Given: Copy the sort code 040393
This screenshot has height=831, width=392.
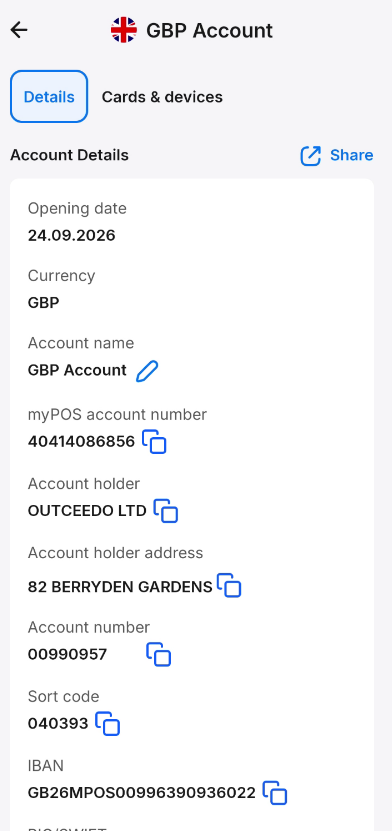Looking at the screenshot, I should (108, 723).
